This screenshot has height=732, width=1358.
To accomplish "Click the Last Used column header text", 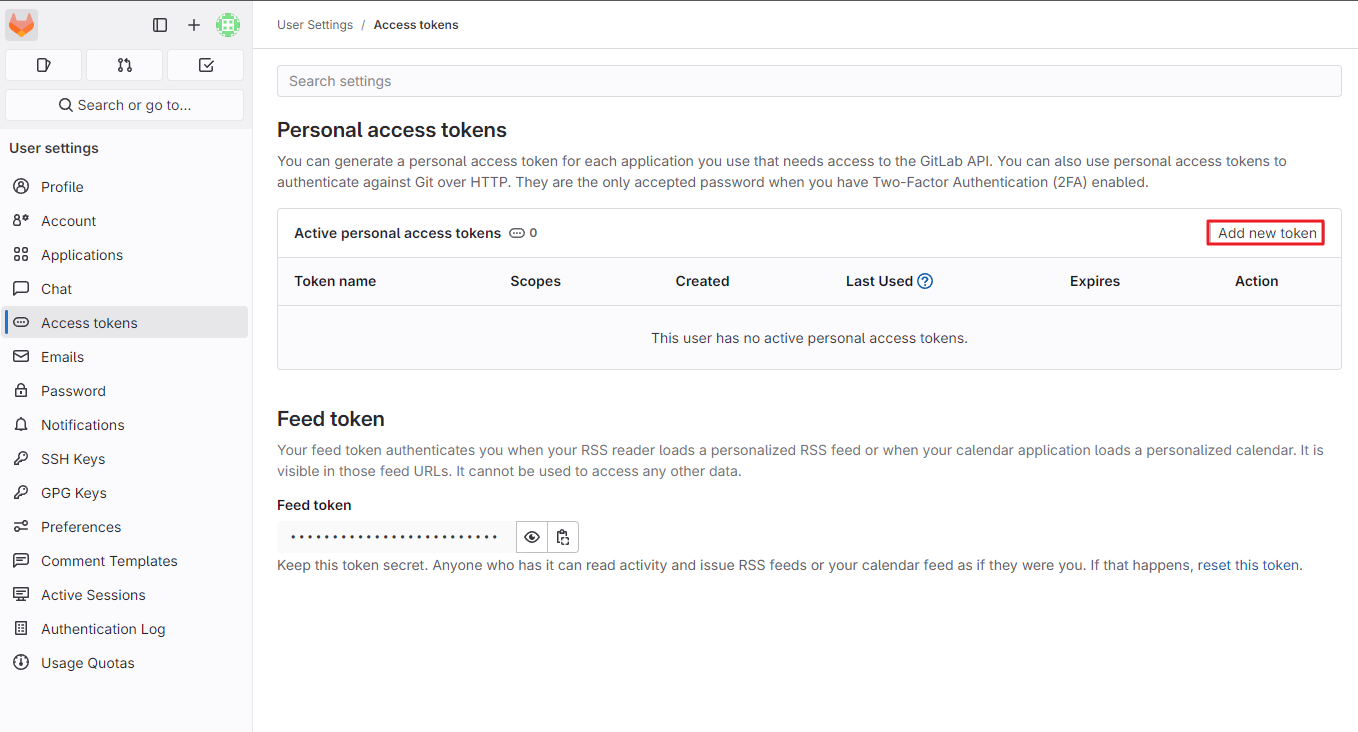I will pyautogui.click(x=879, y=281).
